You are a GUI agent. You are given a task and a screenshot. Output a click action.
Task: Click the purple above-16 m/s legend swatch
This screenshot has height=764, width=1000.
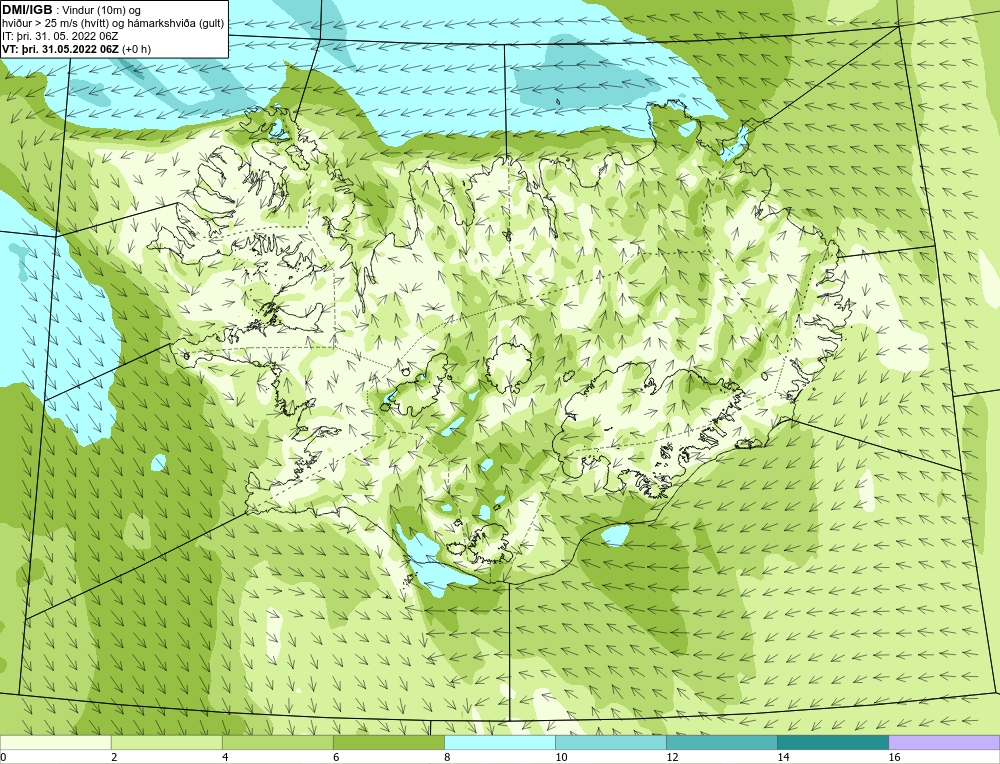[x=944, y=742]
